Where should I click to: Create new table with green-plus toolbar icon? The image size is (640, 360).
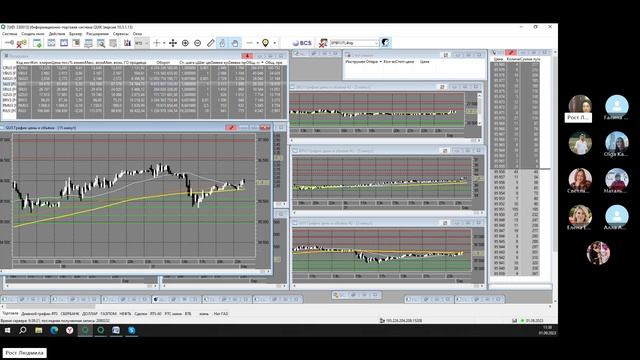pyautogui.click(x=38, y=43)
